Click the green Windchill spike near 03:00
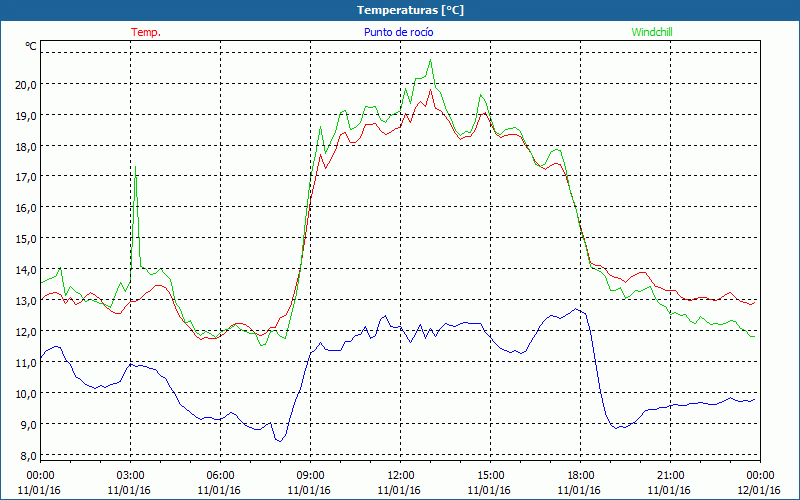Image resolution: width=800 pixels, height=500 pixels. pyautogui.click(x=135, y=167)
